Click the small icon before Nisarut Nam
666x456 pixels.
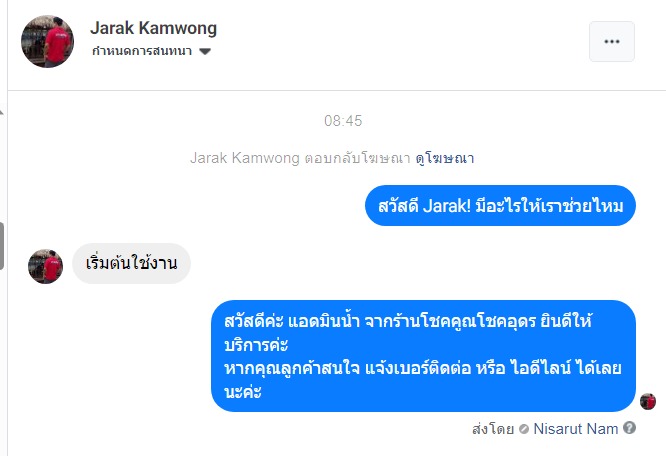coord(524,429)
